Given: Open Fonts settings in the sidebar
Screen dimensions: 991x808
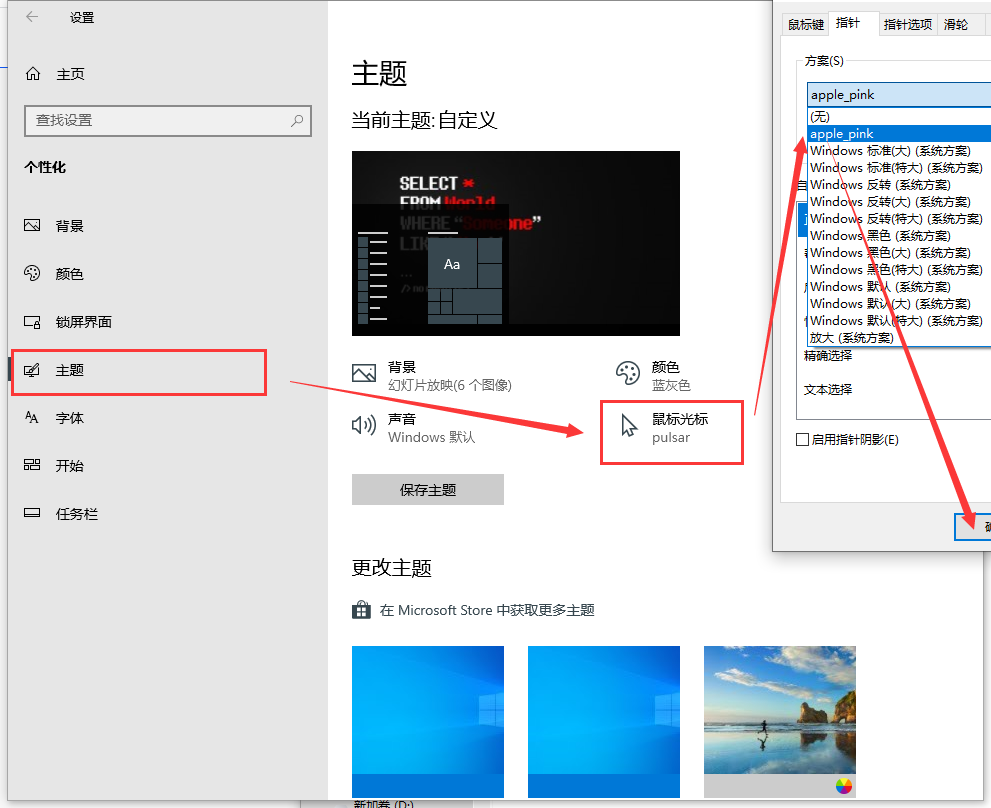Looking at the screenshot, I should pos(69,418).
